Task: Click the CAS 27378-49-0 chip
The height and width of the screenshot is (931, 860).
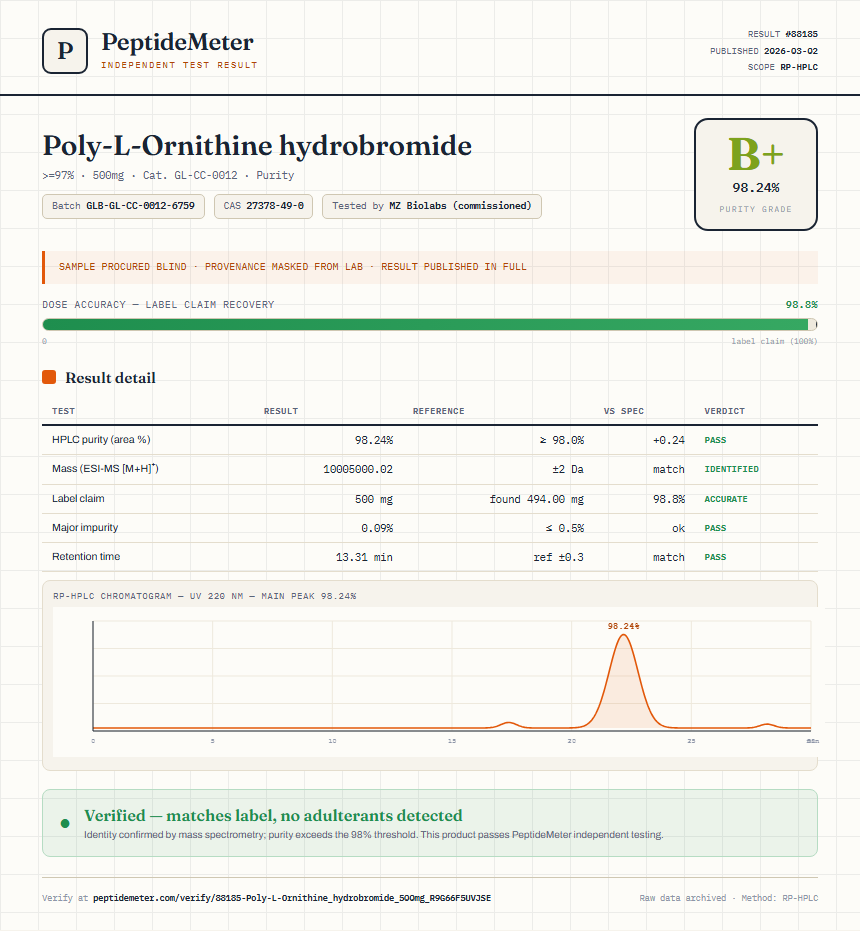Action: tap(263, 206)
